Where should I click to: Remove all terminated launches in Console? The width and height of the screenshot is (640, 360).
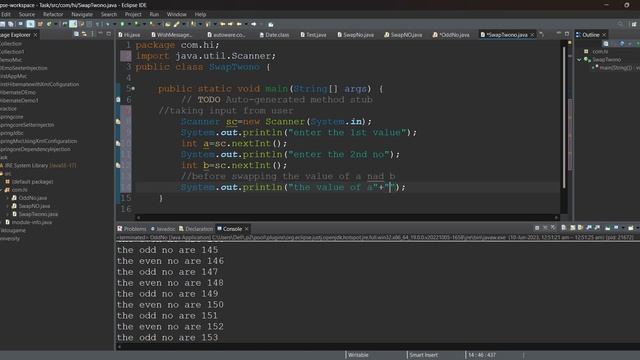(x=553, y=228)
